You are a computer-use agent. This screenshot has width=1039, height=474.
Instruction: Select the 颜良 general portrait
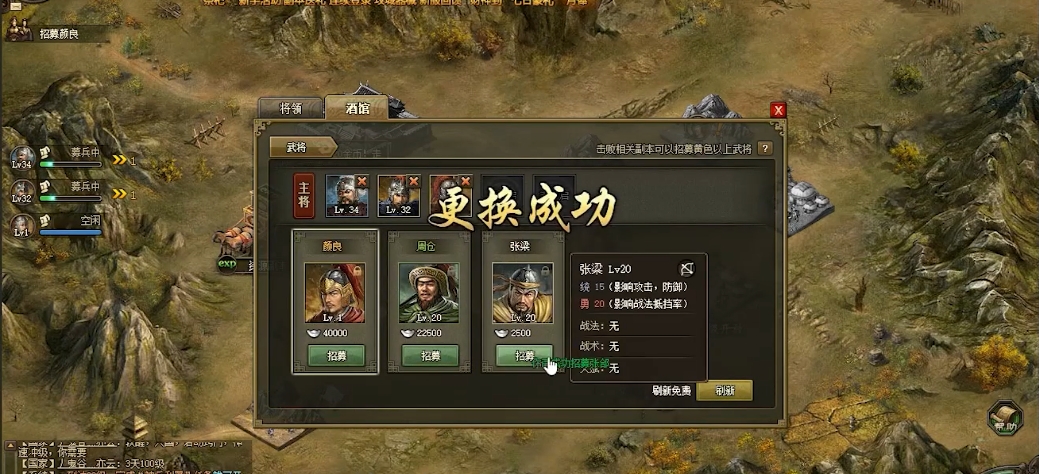335,293
